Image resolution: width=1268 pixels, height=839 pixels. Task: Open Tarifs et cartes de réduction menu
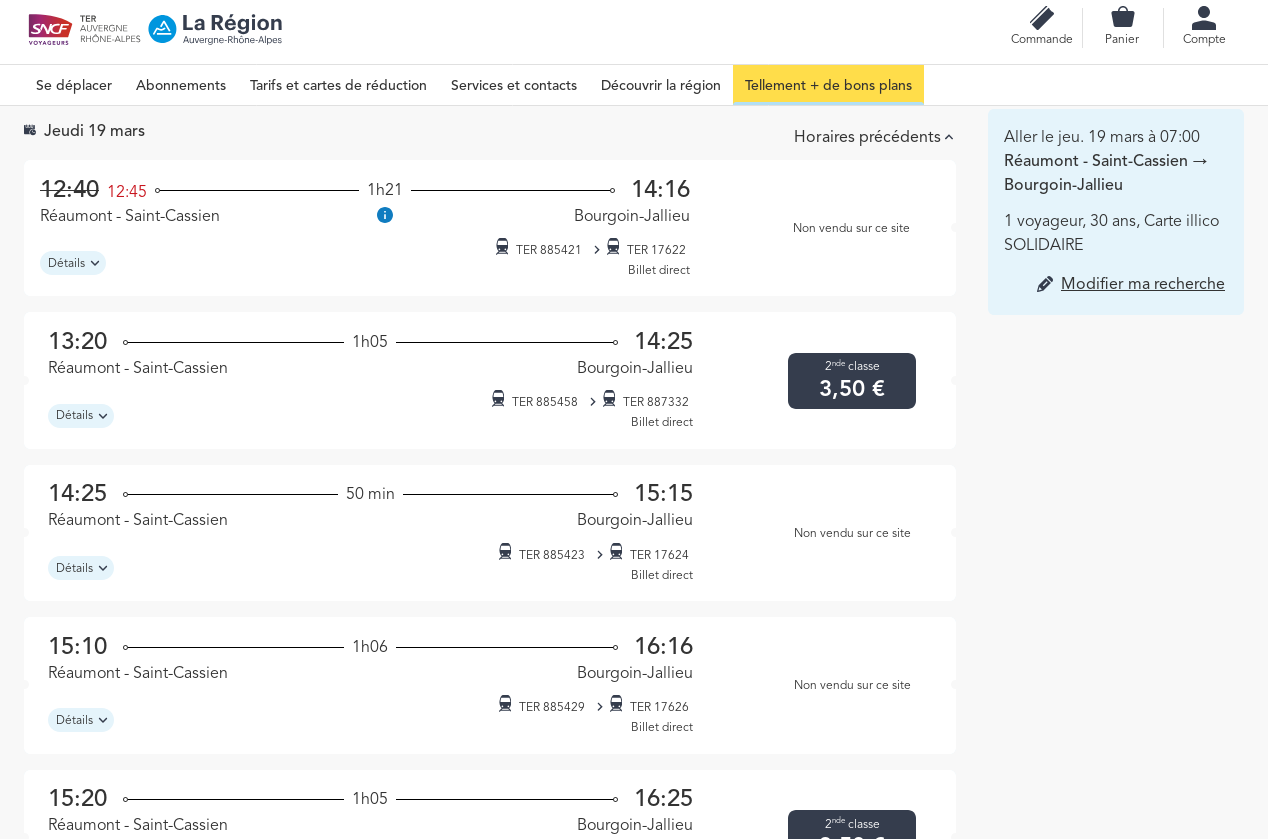(338, 85)
